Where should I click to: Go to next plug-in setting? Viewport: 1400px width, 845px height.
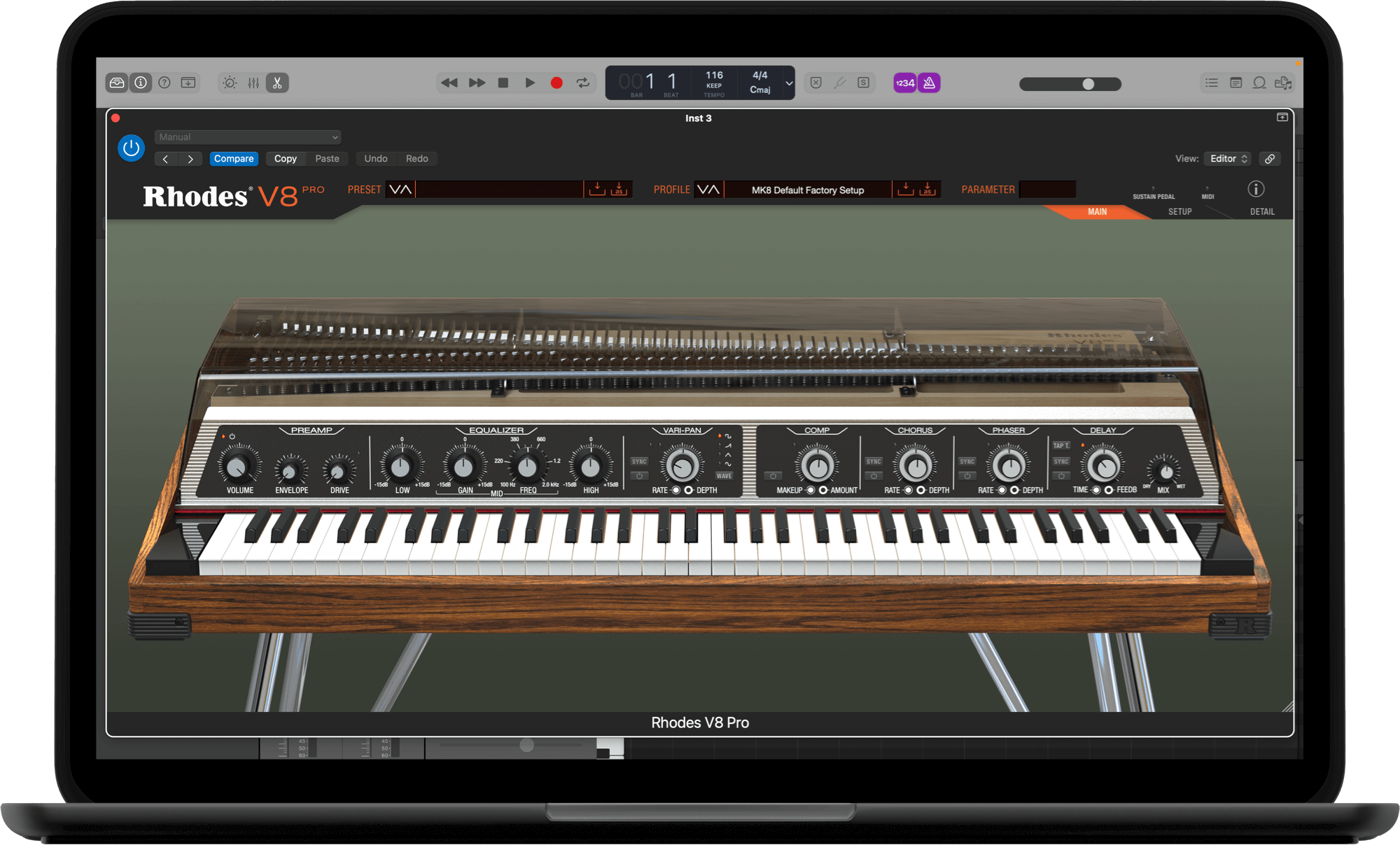[x=190, y=159]
